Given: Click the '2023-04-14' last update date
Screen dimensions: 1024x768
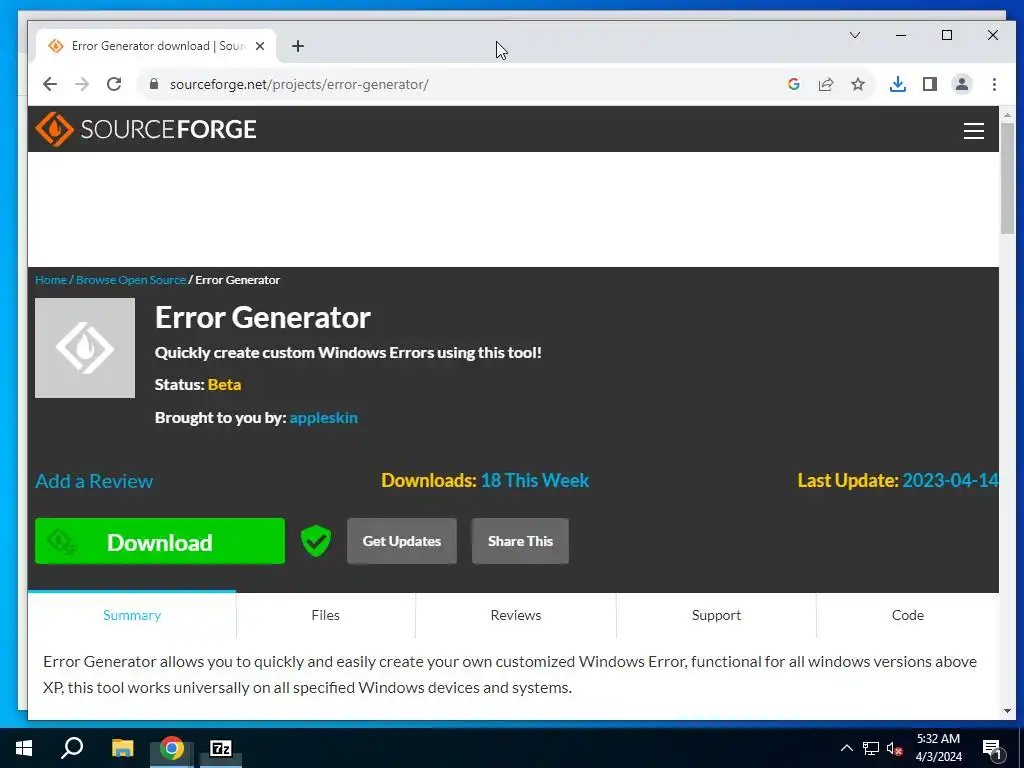Looking at the screenshot, I should pos(950,481).
